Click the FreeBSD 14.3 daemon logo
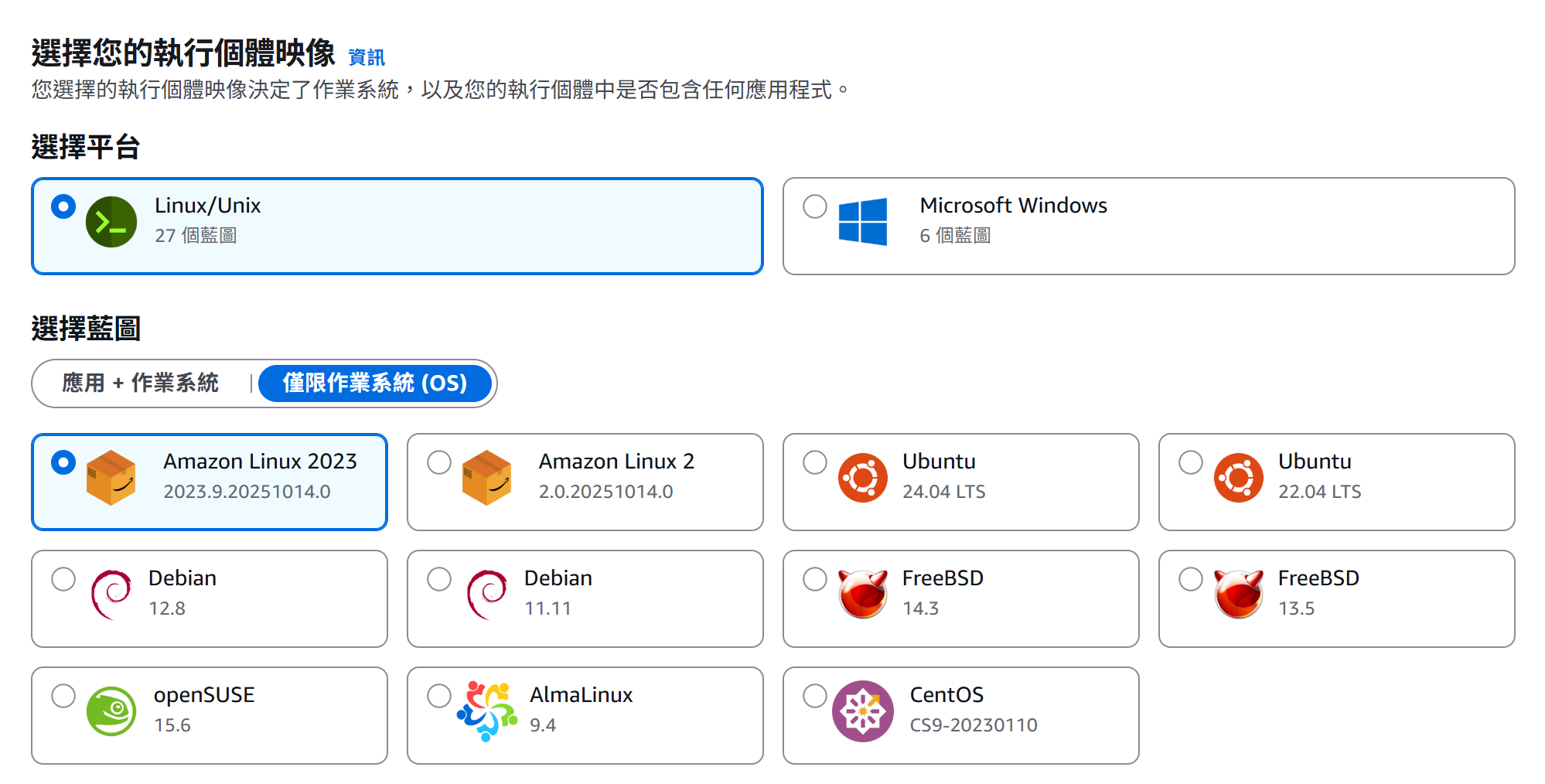Screen dimensions: 1545x784 pos(862,595)
